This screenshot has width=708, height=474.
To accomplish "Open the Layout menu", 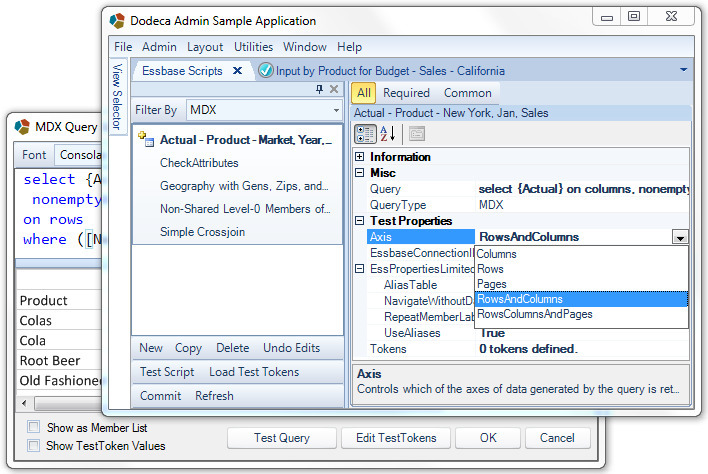I will coord(205,47).
